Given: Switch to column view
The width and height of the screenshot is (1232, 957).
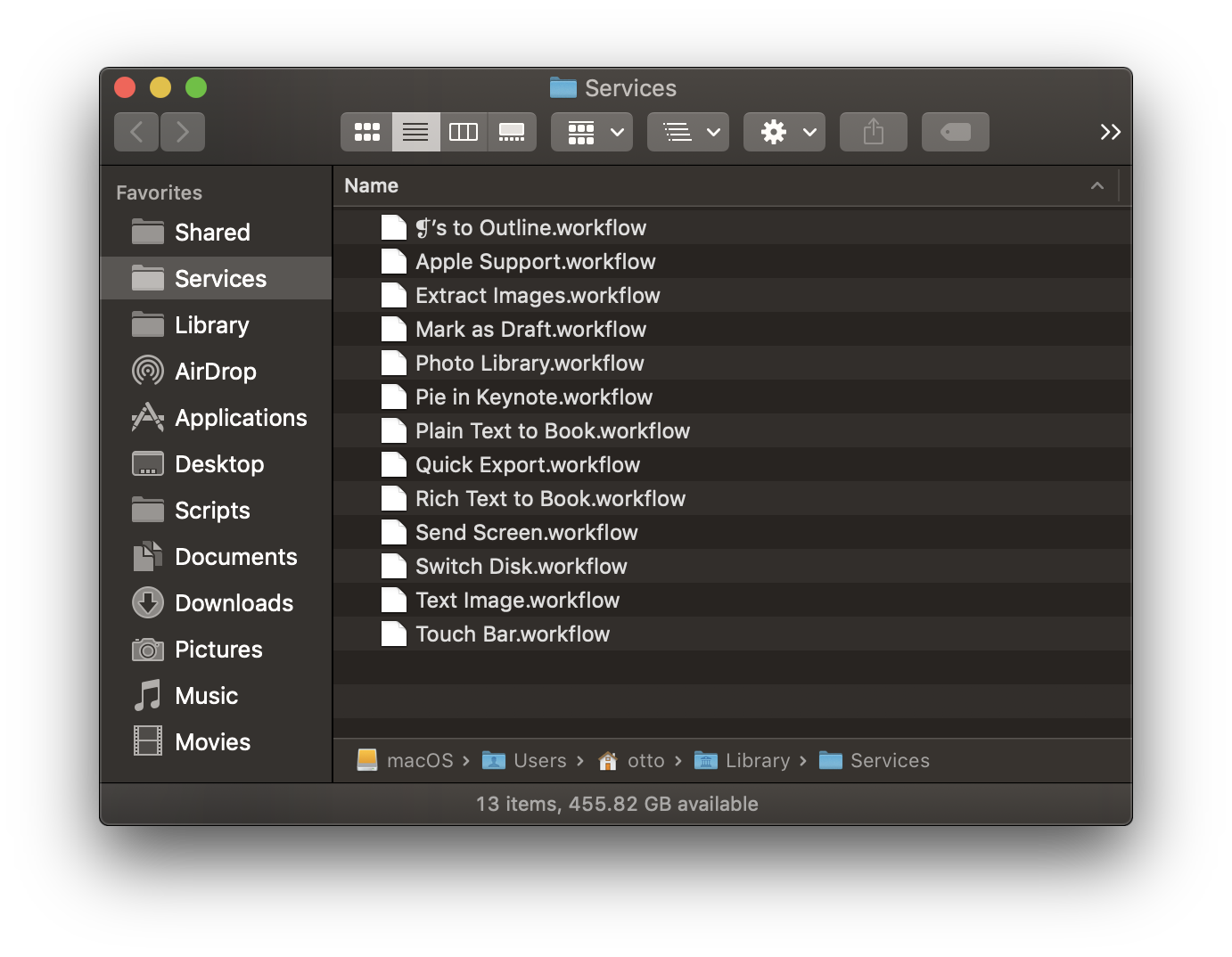Looking at the screenshot, I should tap(464, 131).
